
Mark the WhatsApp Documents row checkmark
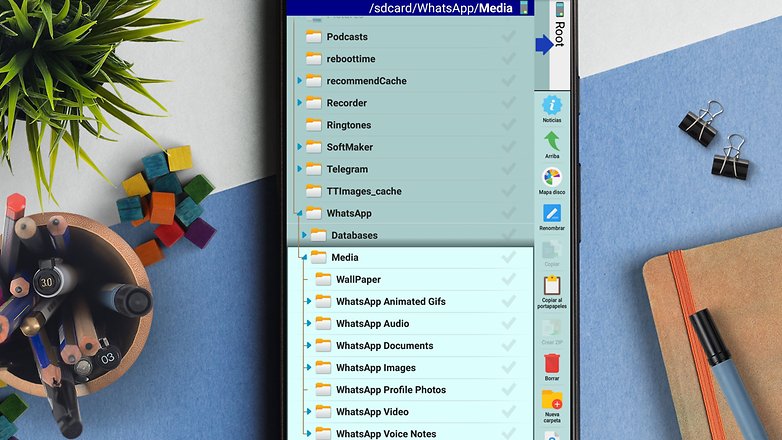pyautogui.click(x=509, y=345)
